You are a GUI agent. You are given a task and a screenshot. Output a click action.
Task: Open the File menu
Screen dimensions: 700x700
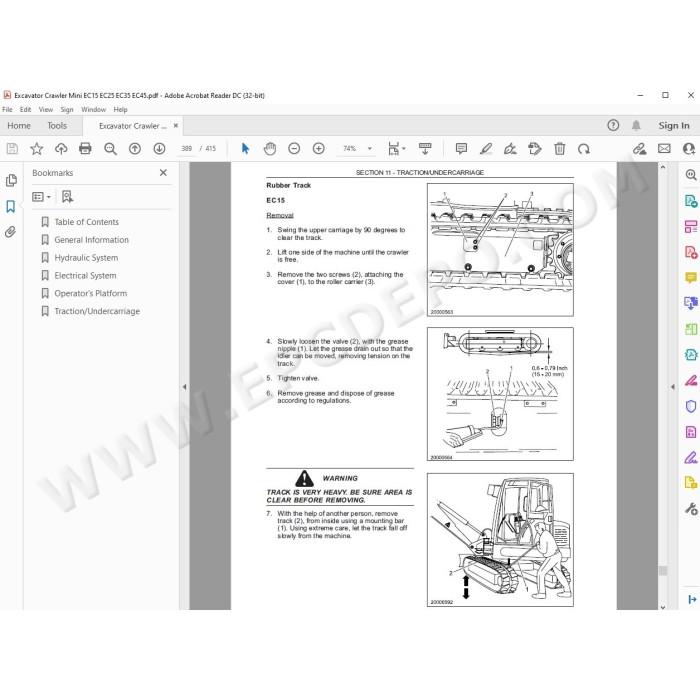pos(8,109)
